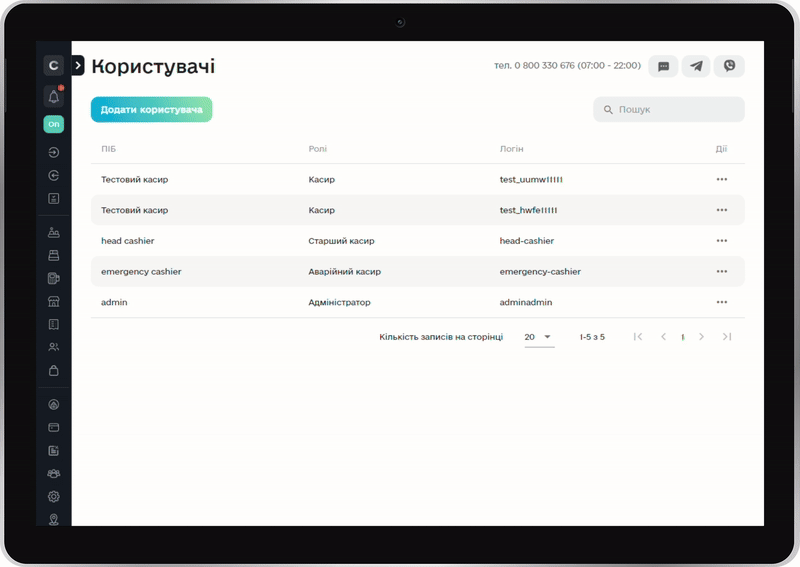Open actions menu for test_hwfe user
Screen dimensions: 800x567
(x=721, y=210)
